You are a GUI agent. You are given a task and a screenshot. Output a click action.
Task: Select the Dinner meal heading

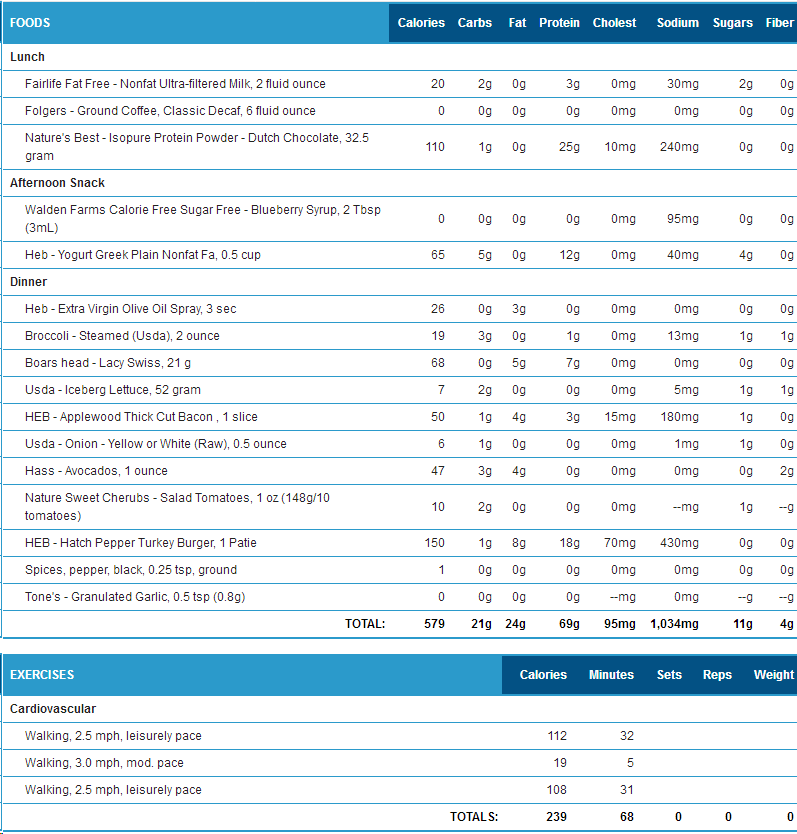click(x=28, y=282)
